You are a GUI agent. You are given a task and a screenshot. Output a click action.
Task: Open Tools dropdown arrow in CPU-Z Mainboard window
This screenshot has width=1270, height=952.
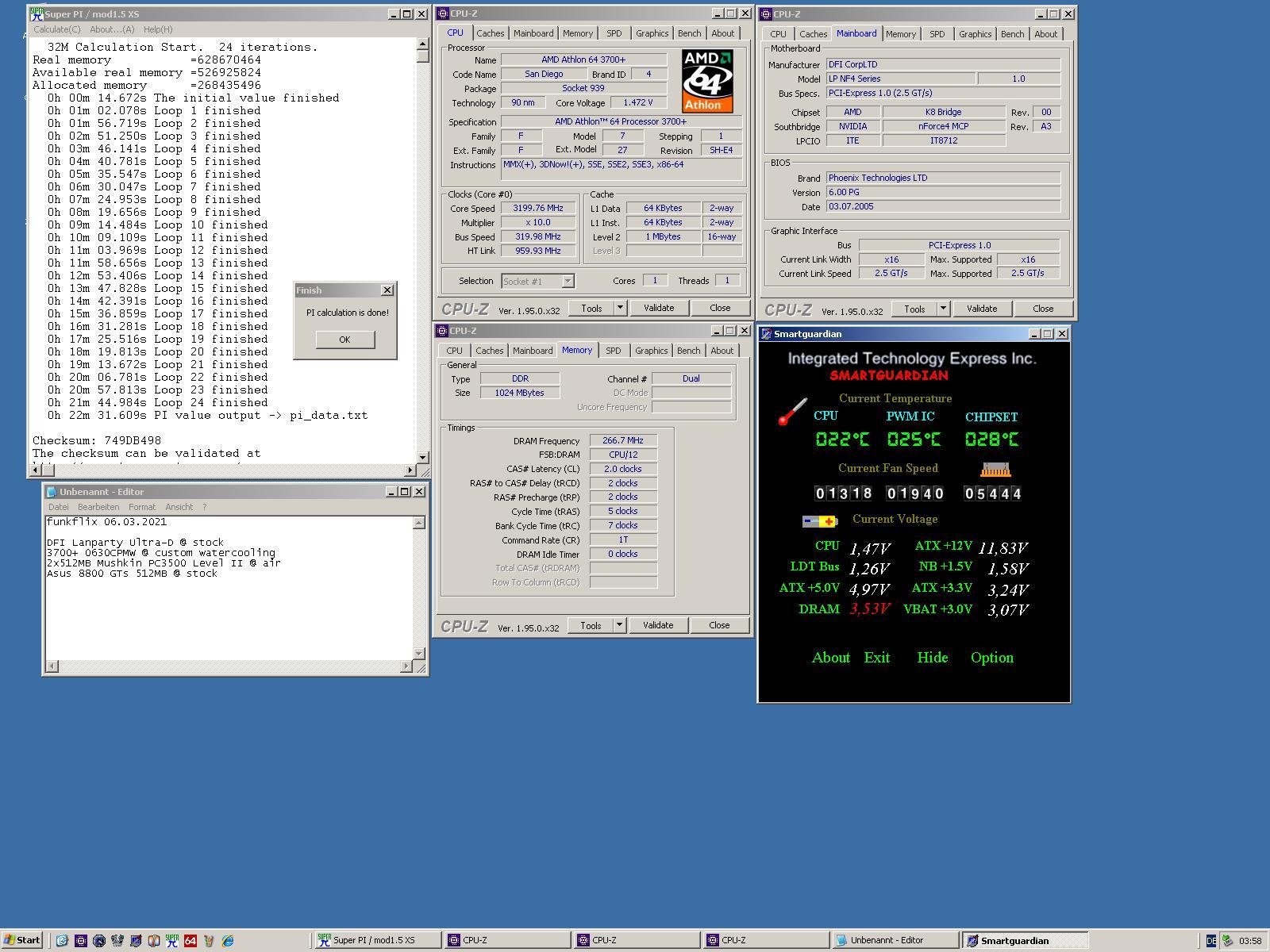pos(943,309)
